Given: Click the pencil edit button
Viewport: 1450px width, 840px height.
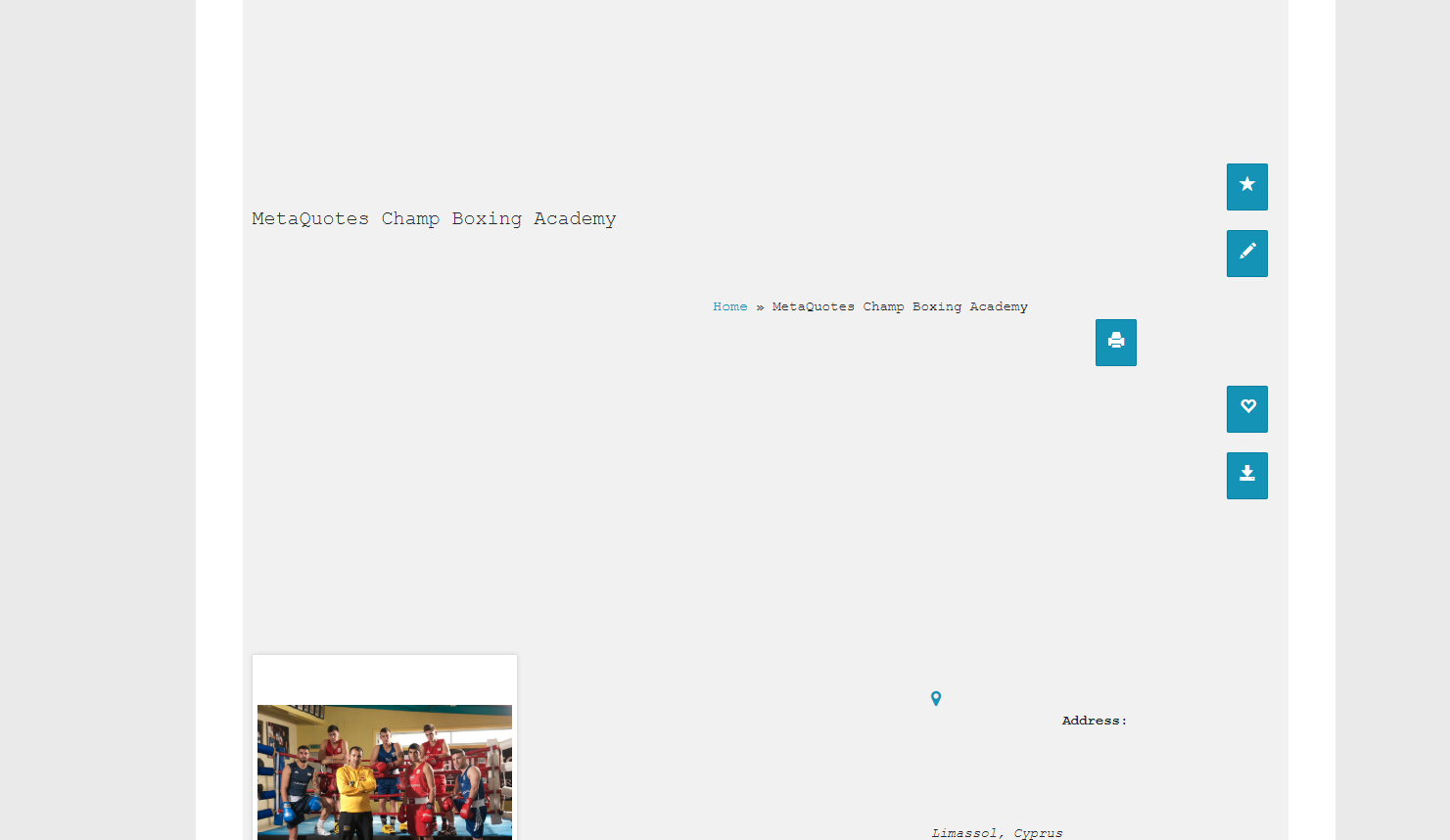Looking at the screenshot, I should 1246,254.
